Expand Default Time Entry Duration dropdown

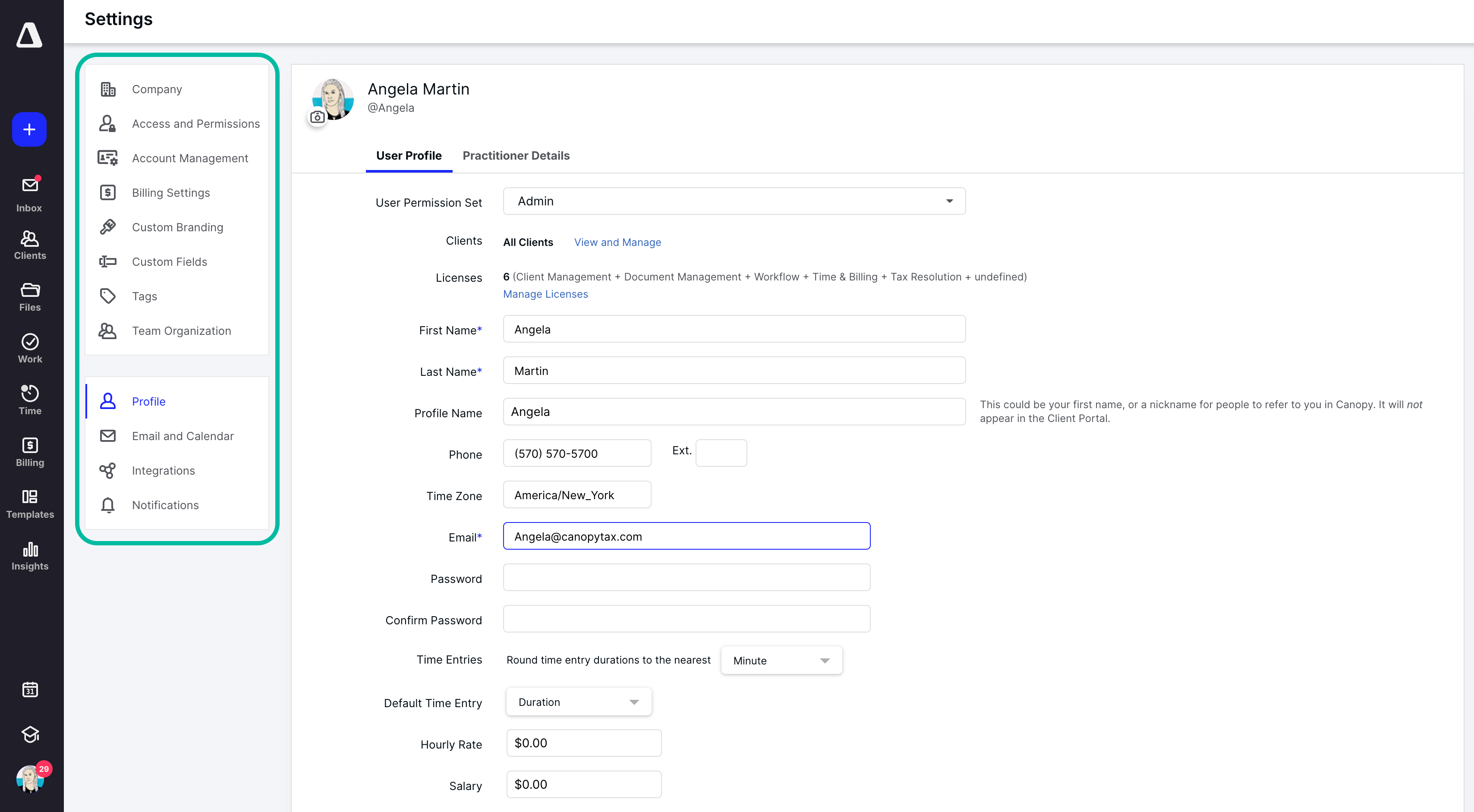click(579, 702)
